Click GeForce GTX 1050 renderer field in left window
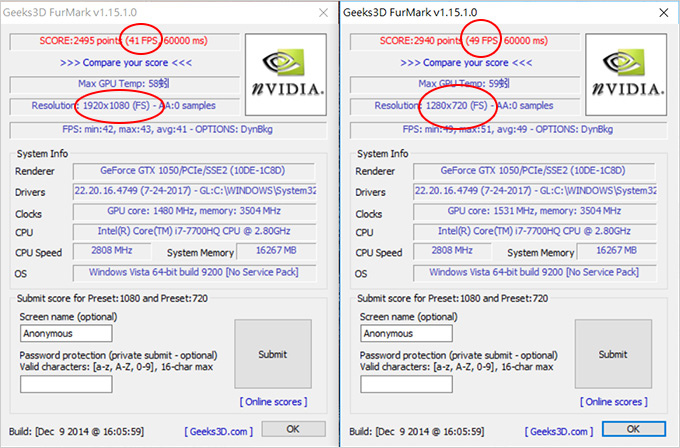This screenshot has height=448, width=680. point(193,171)
